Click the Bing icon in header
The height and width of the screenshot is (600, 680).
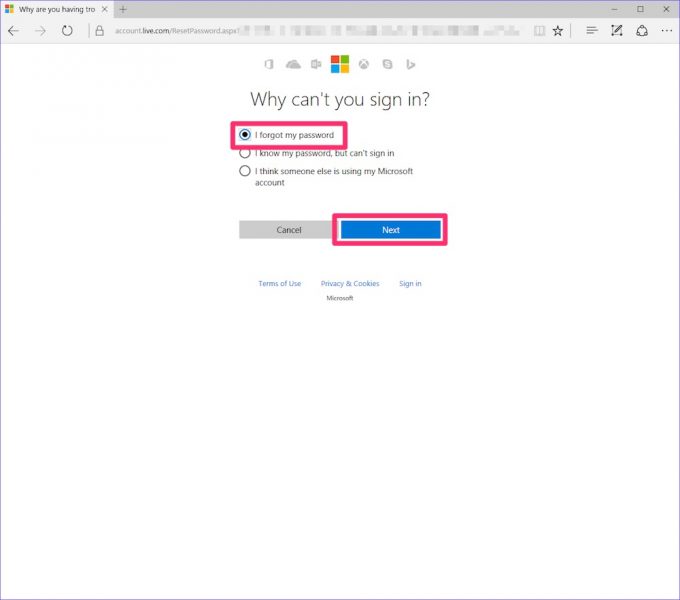tap(410, 65)
